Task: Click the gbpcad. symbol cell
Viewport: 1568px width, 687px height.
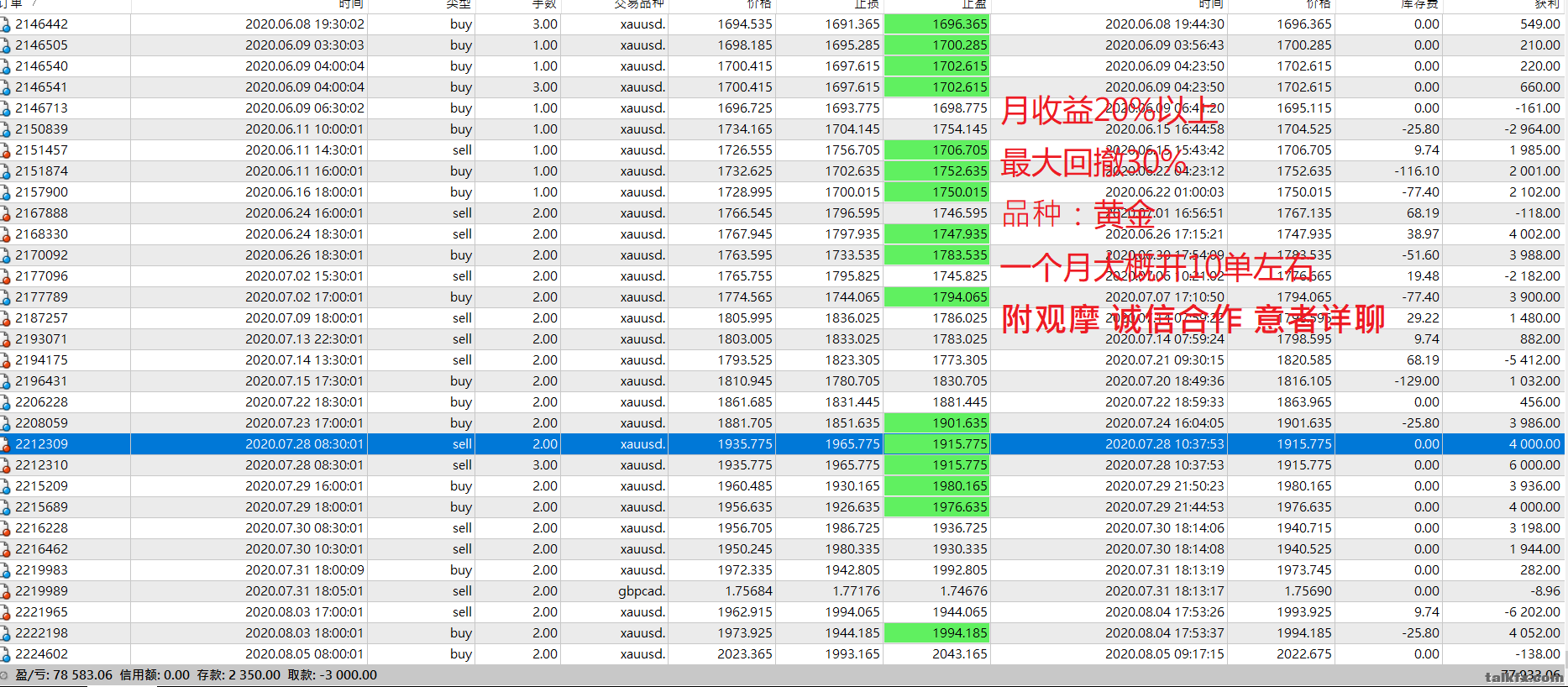Action: tap(642, 591)
